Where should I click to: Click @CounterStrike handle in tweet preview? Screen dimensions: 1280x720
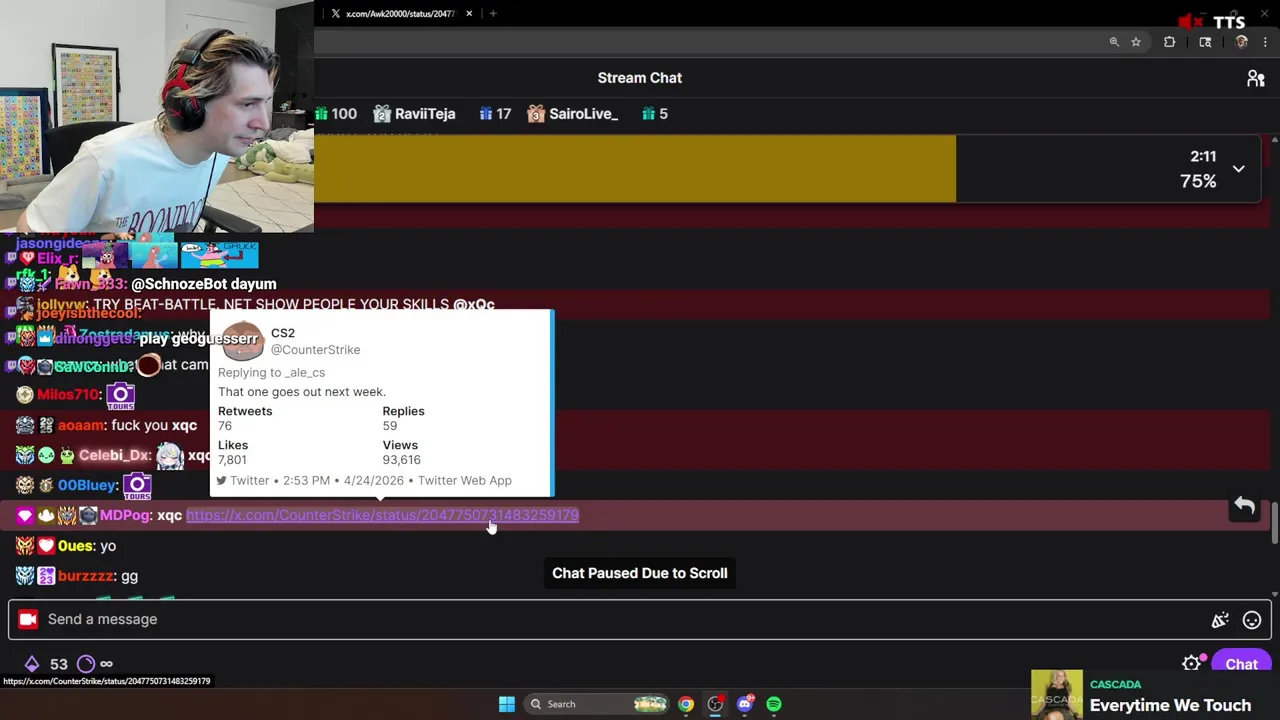(x=315, y=350)
